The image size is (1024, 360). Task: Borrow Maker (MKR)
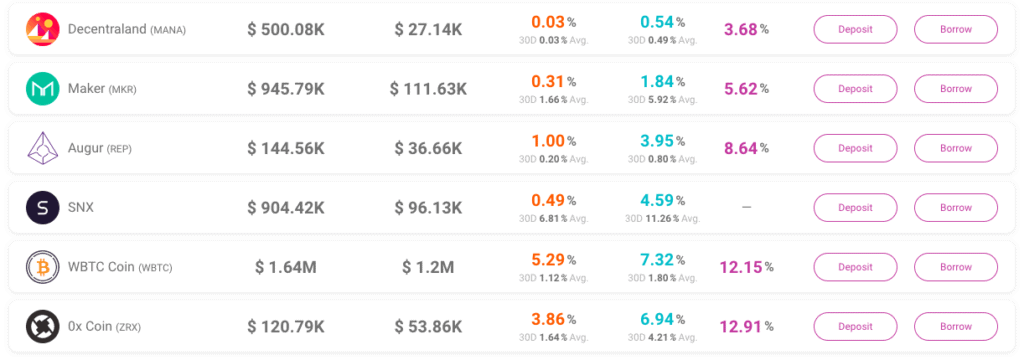956,89
